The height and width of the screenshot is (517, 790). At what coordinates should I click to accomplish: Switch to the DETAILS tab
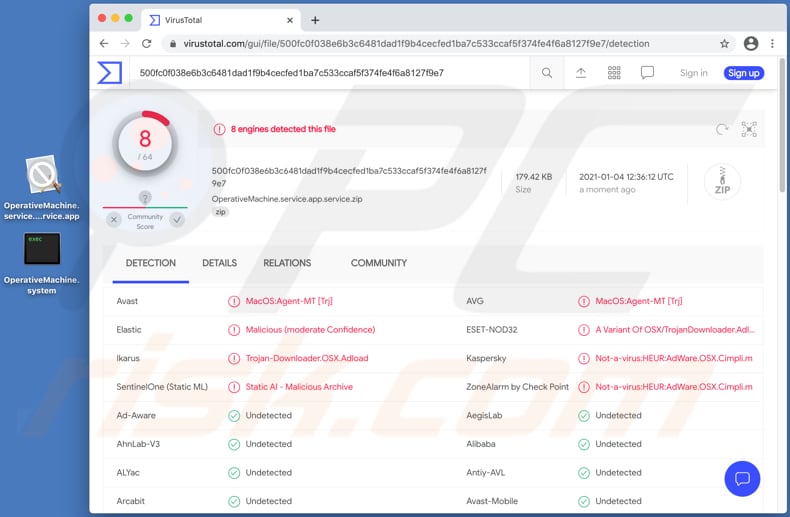pos(219,263)
